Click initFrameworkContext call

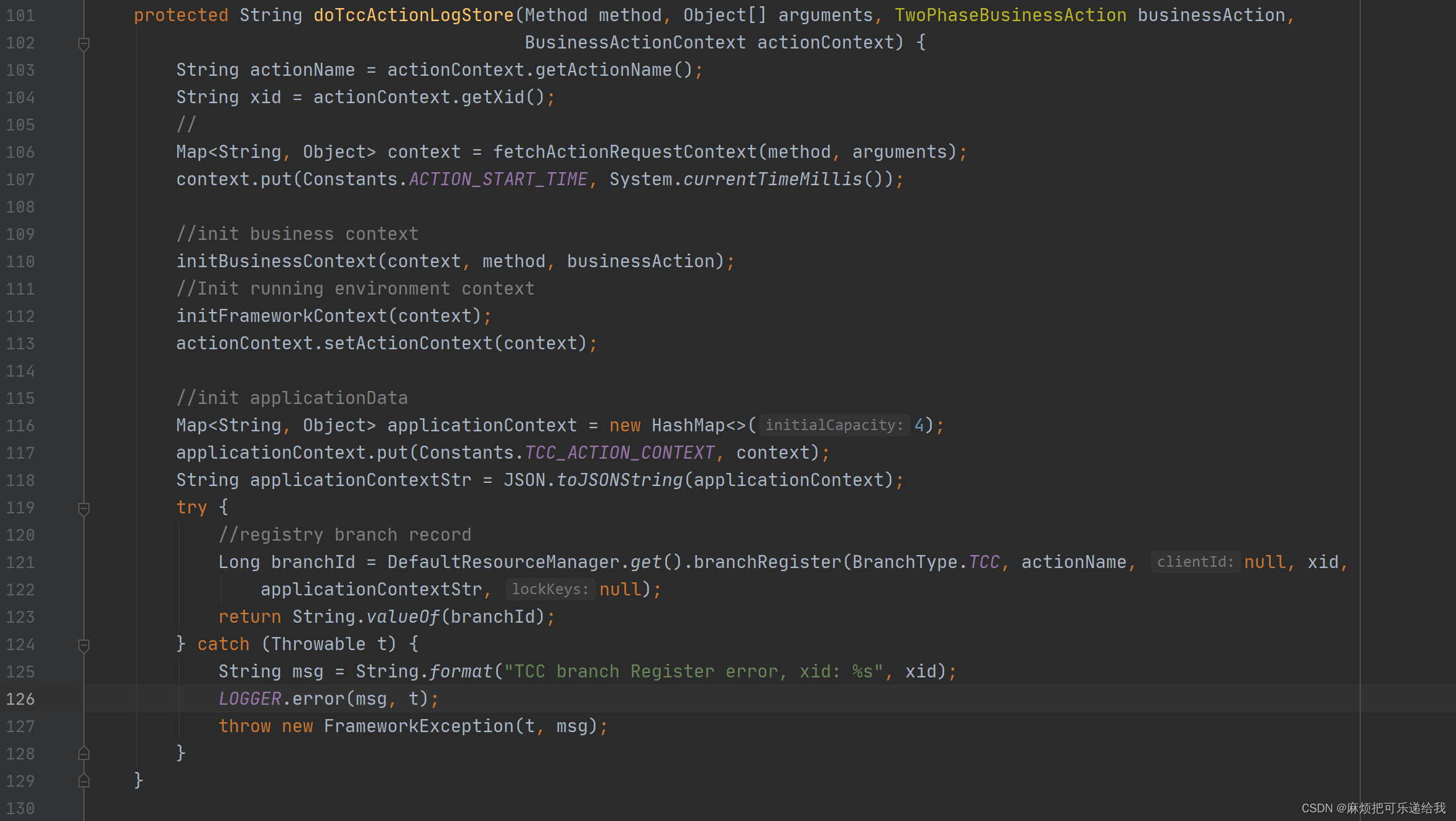(282, 316)
